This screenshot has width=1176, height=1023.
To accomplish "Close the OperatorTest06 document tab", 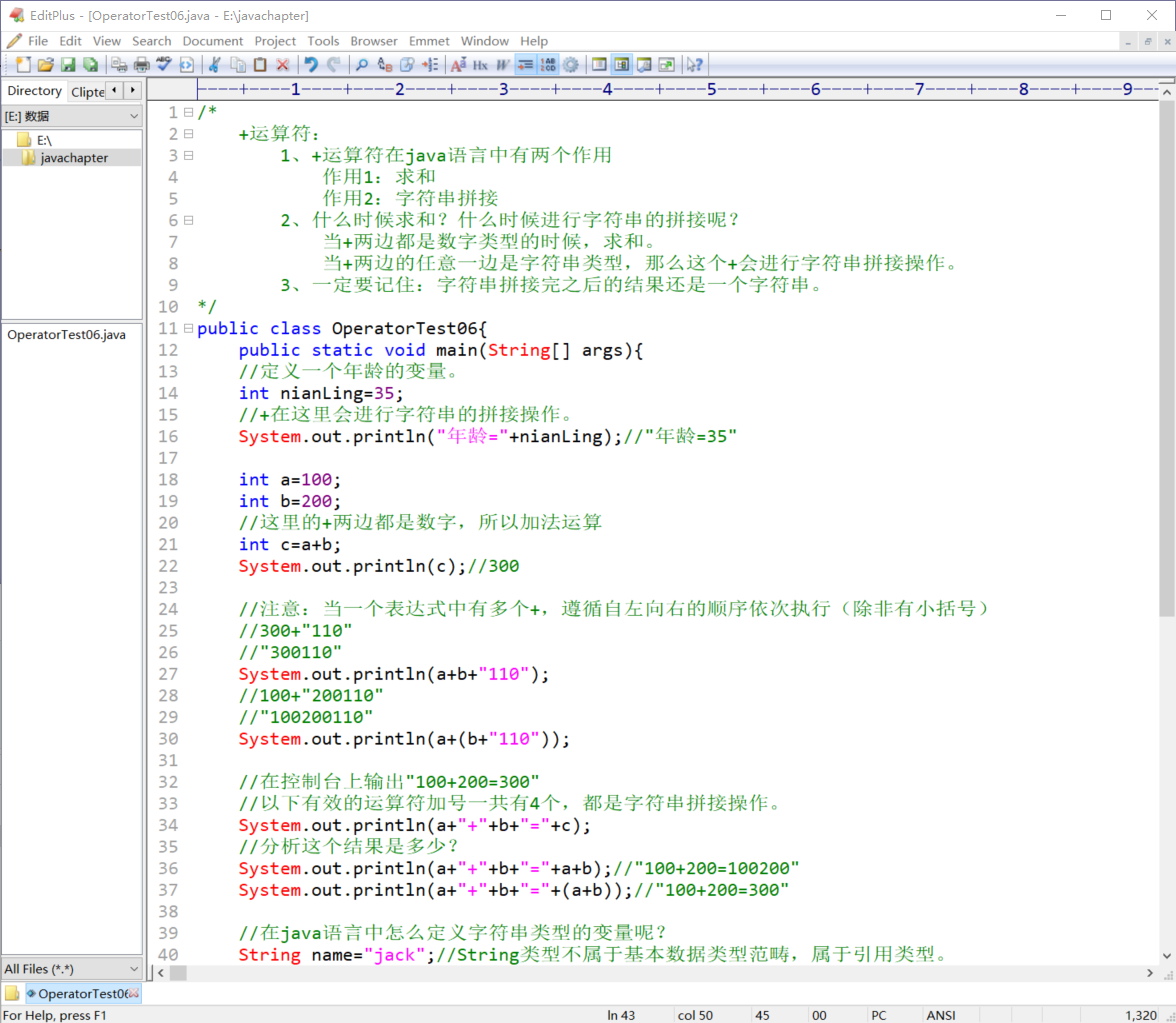I will pos(134,994).
